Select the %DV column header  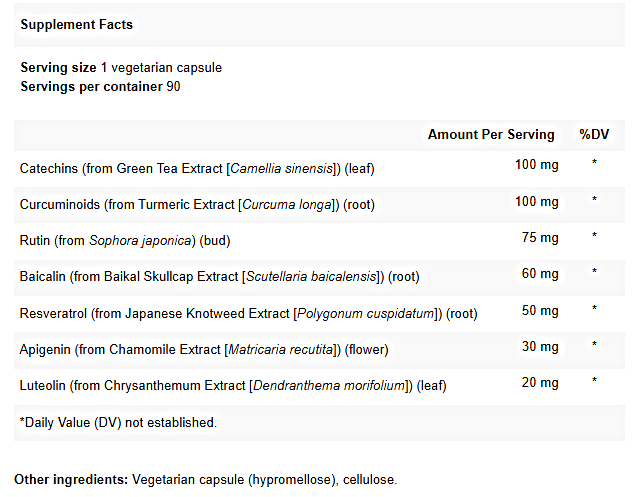593,135
